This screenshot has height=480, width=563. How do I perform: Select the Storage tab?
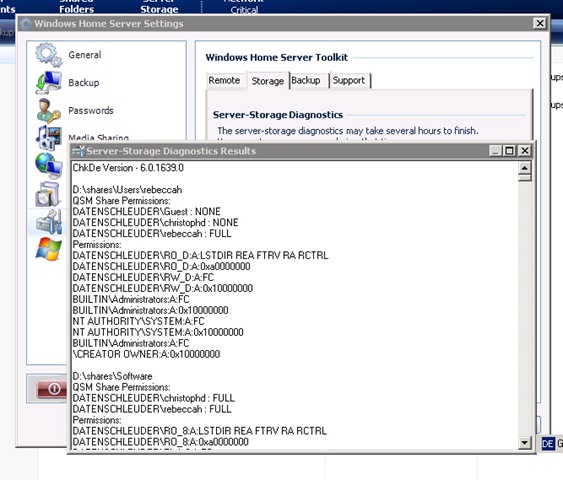coord(267,81)
